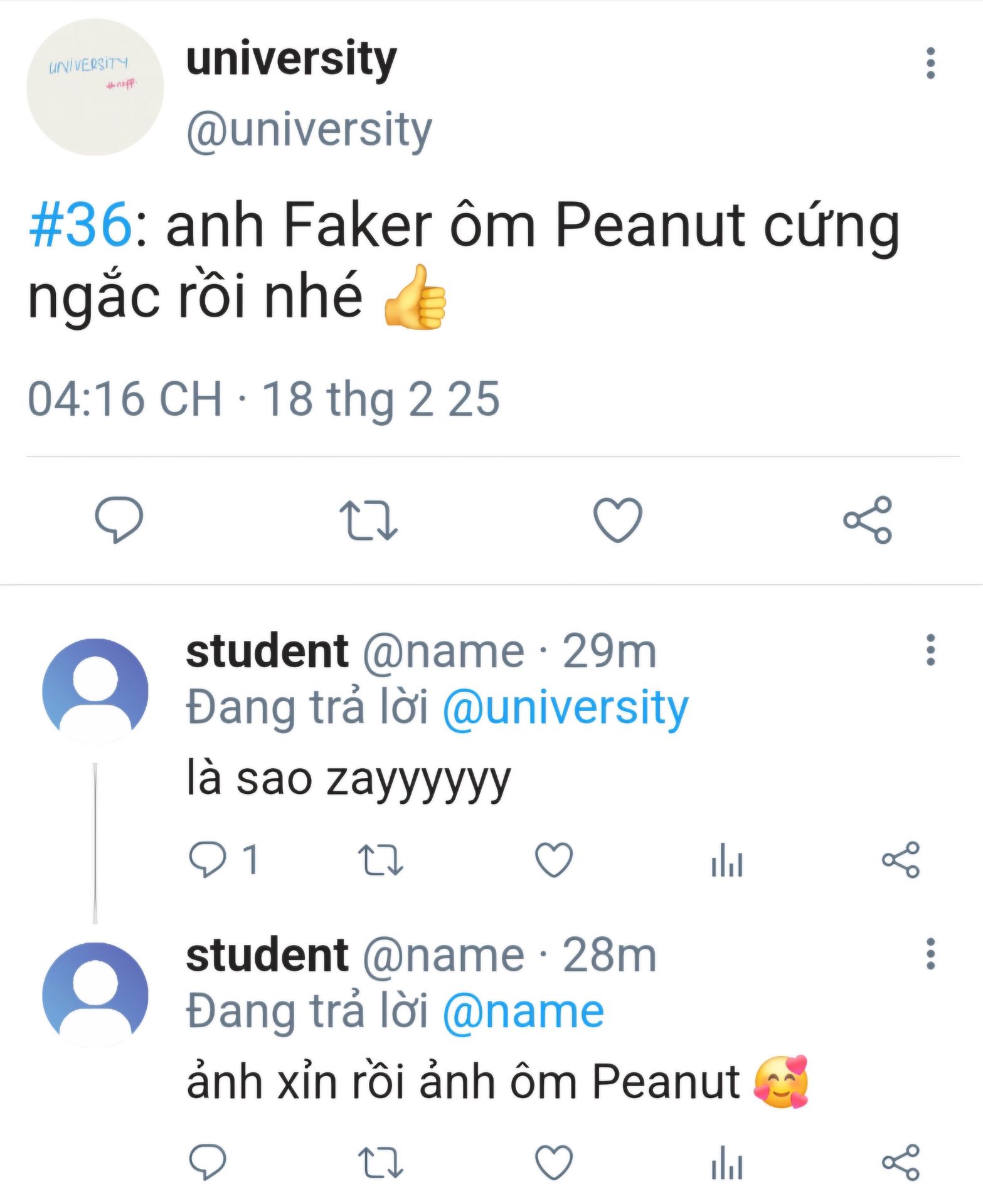Open the #36 hashtag link
This screenshot has width=983, height=1204.
(80, 225)
